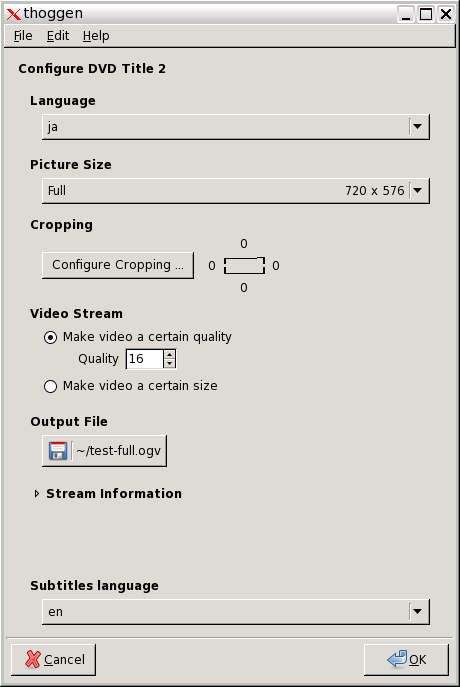Open the Picture Size dropdown

point(236,191)
